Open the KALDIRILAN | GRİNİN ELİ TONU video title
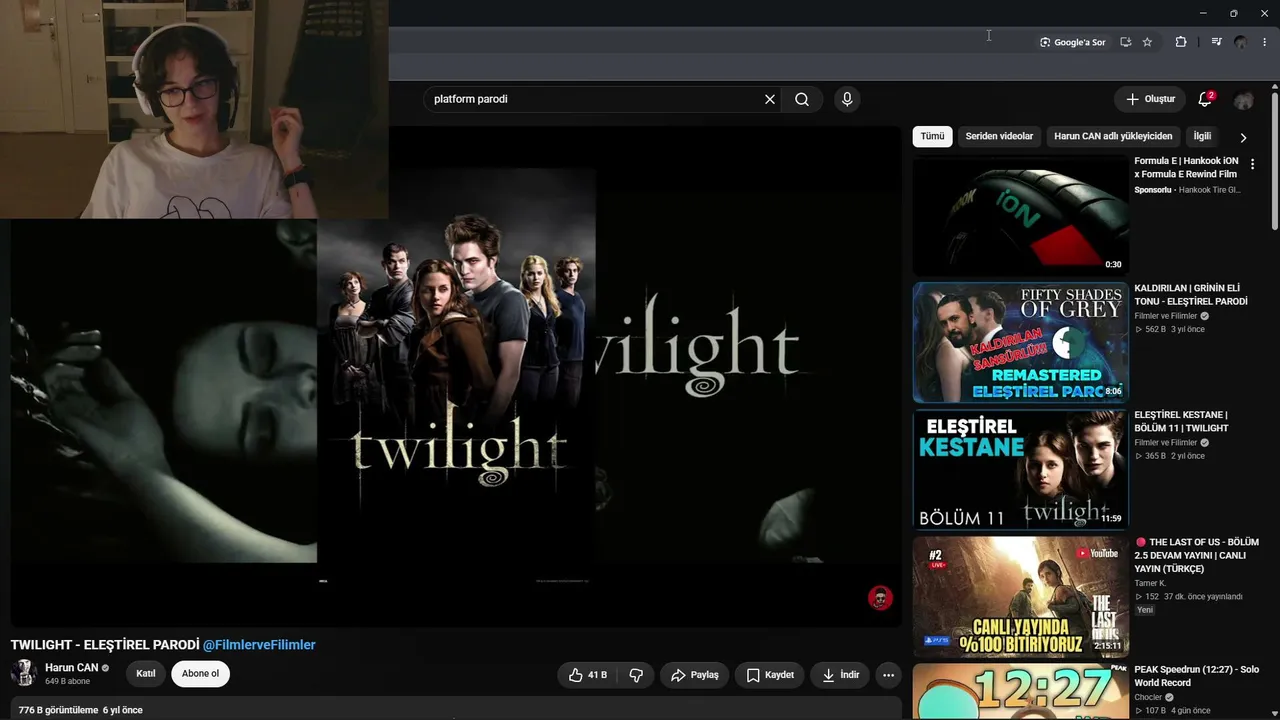 [x=1191, y=295]
